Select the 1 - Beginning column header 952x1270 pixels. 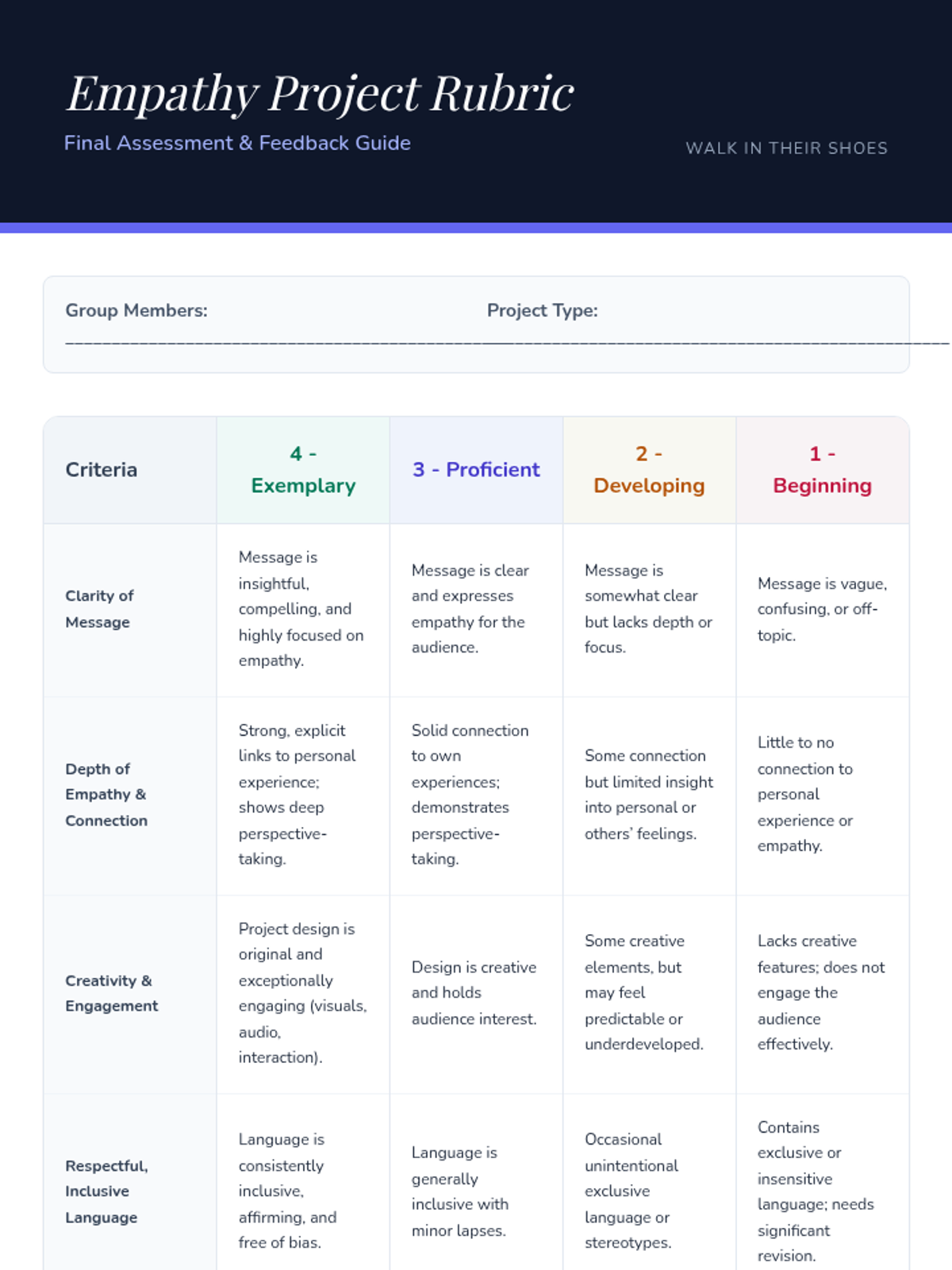(822, 470)
